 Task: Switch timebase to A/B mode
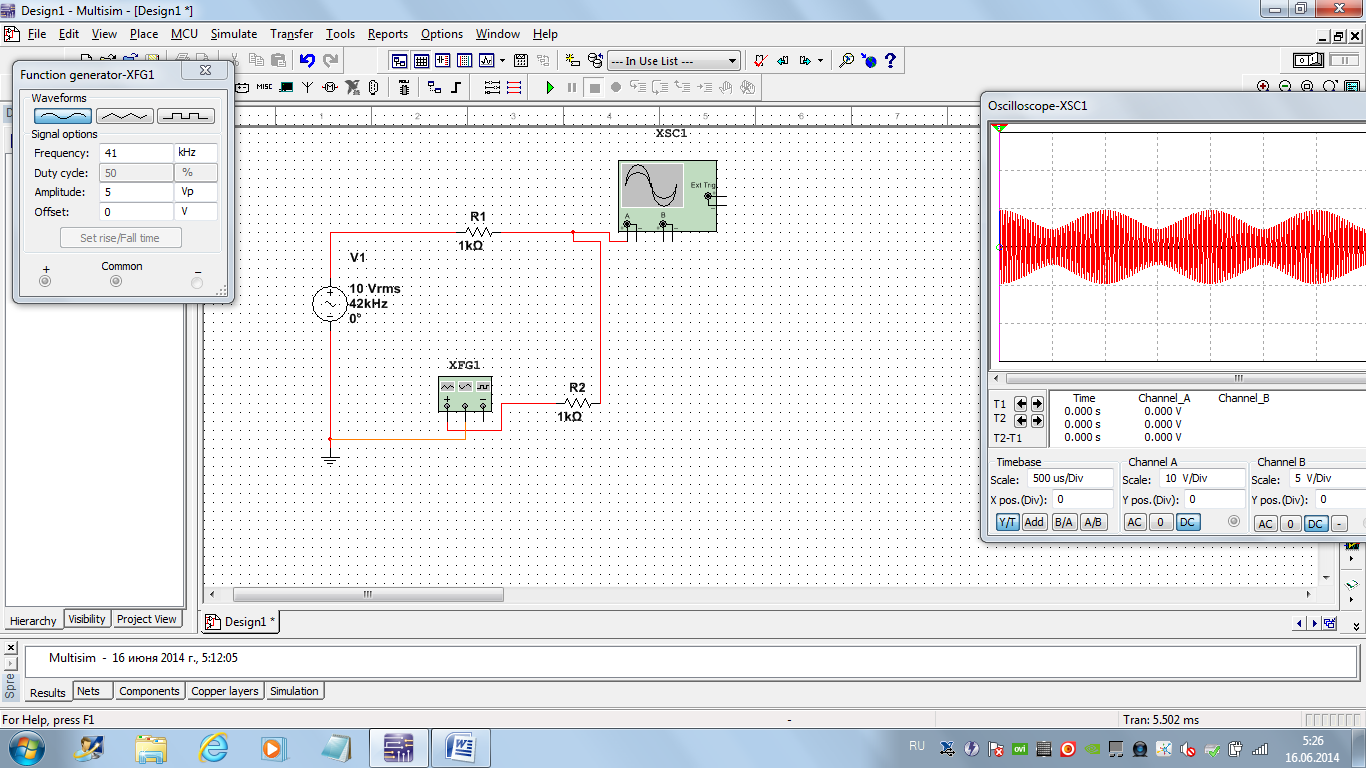[1093, 522]
